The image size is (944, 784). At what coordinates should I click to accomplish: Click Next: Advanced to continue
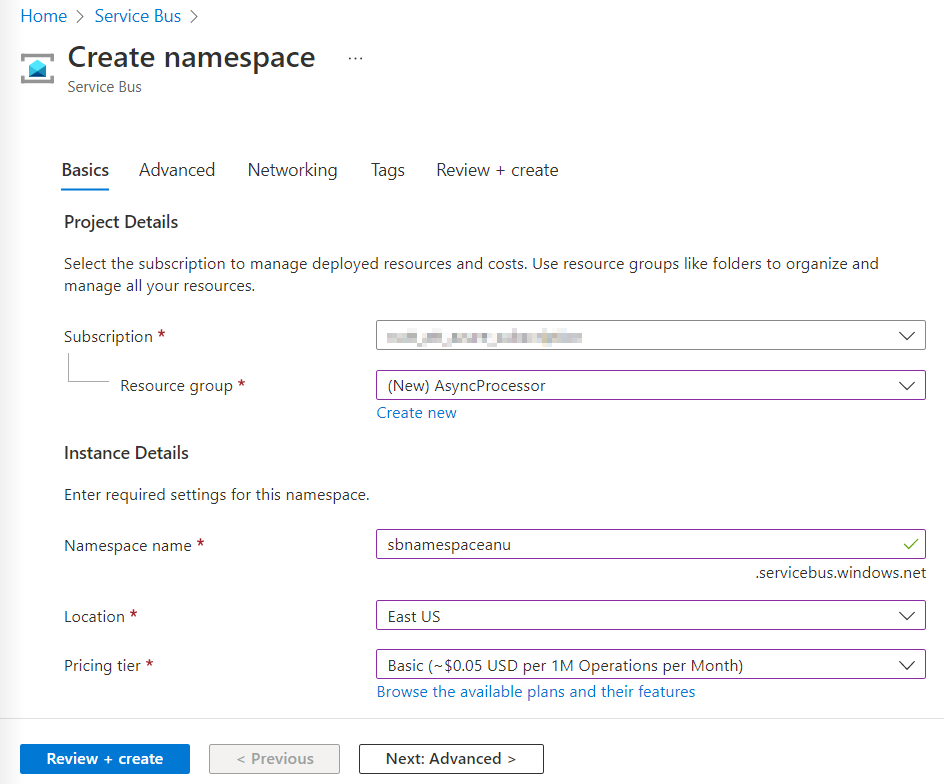[451, 758]
